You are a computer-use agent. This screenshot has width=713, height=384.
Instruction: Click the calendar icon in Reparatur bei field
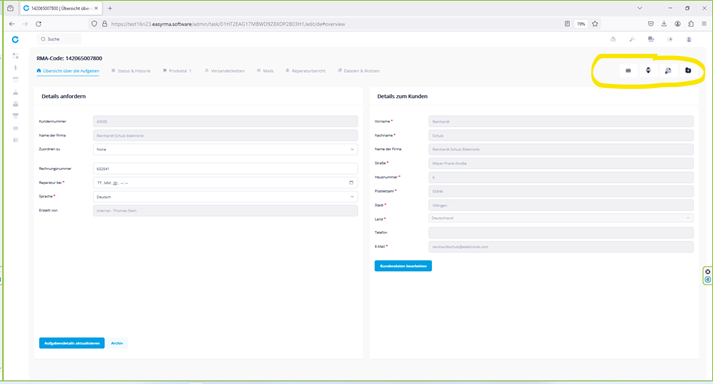click(351, 182)
